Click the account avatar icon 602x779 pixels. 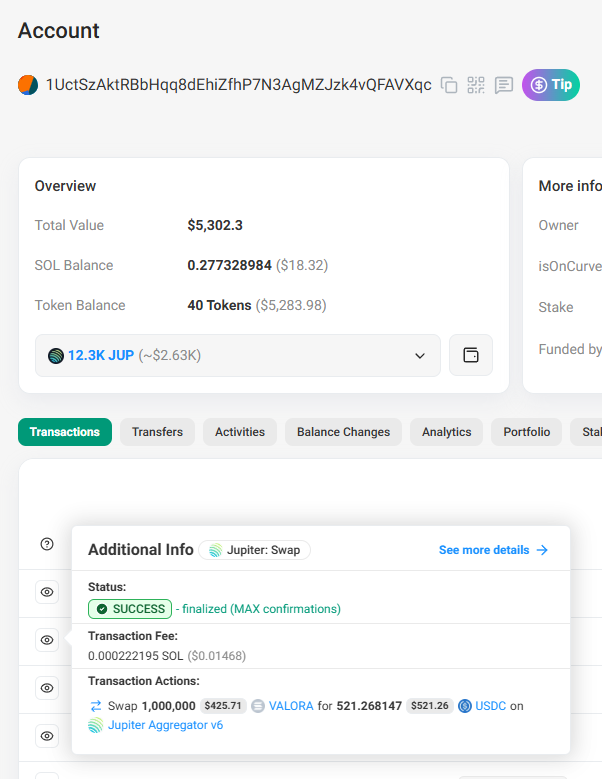click(x=28, y=85)
